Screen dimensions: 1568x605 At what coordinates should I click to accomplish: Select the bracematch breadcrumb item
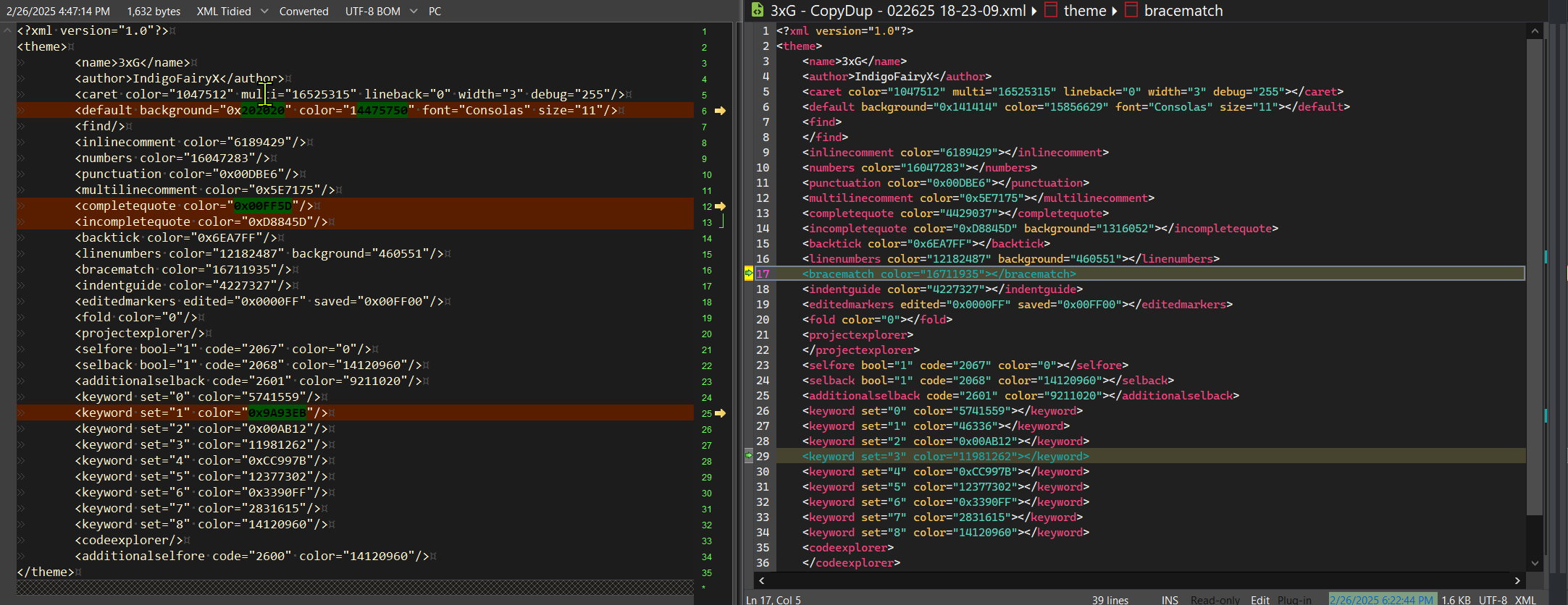click(x=1183, y=11)
